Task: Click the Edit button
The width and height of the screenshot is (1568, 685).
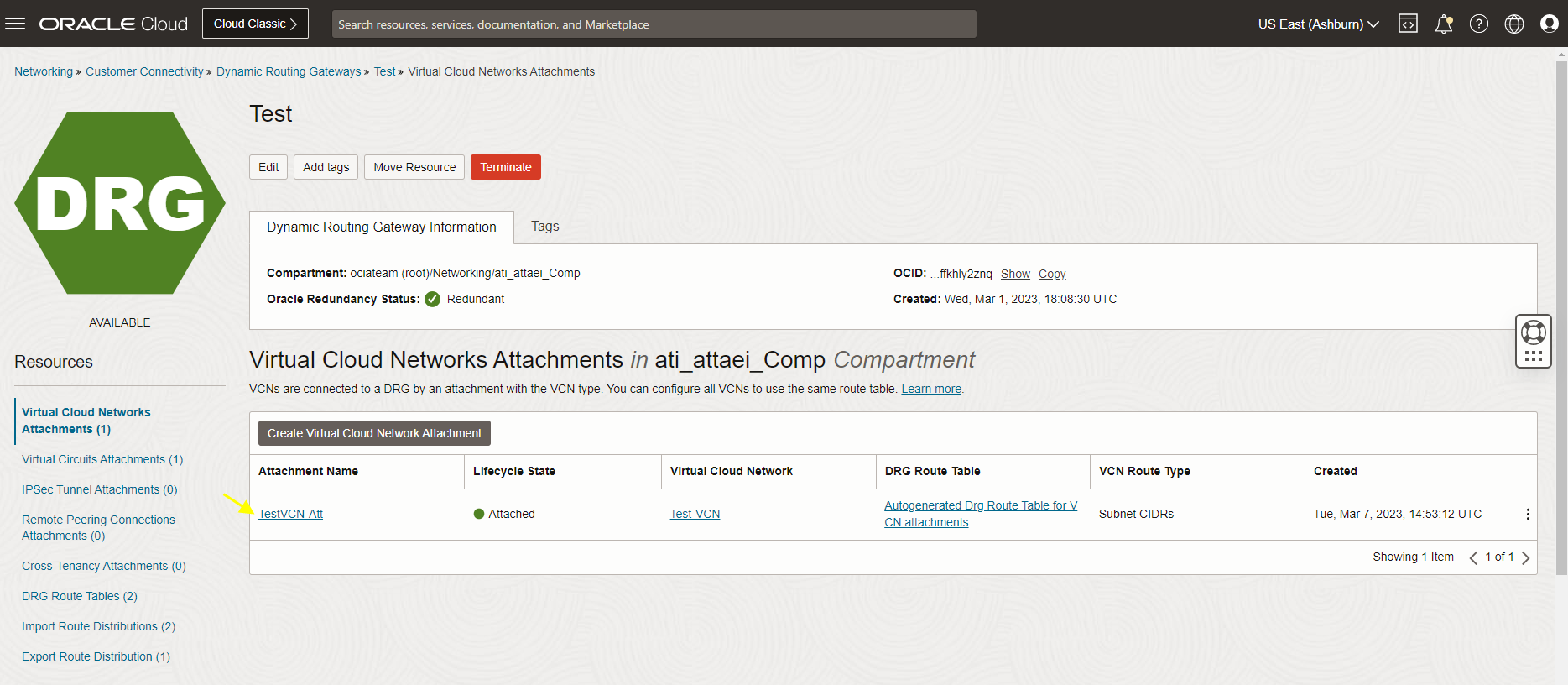Action: tap(268, 167)
